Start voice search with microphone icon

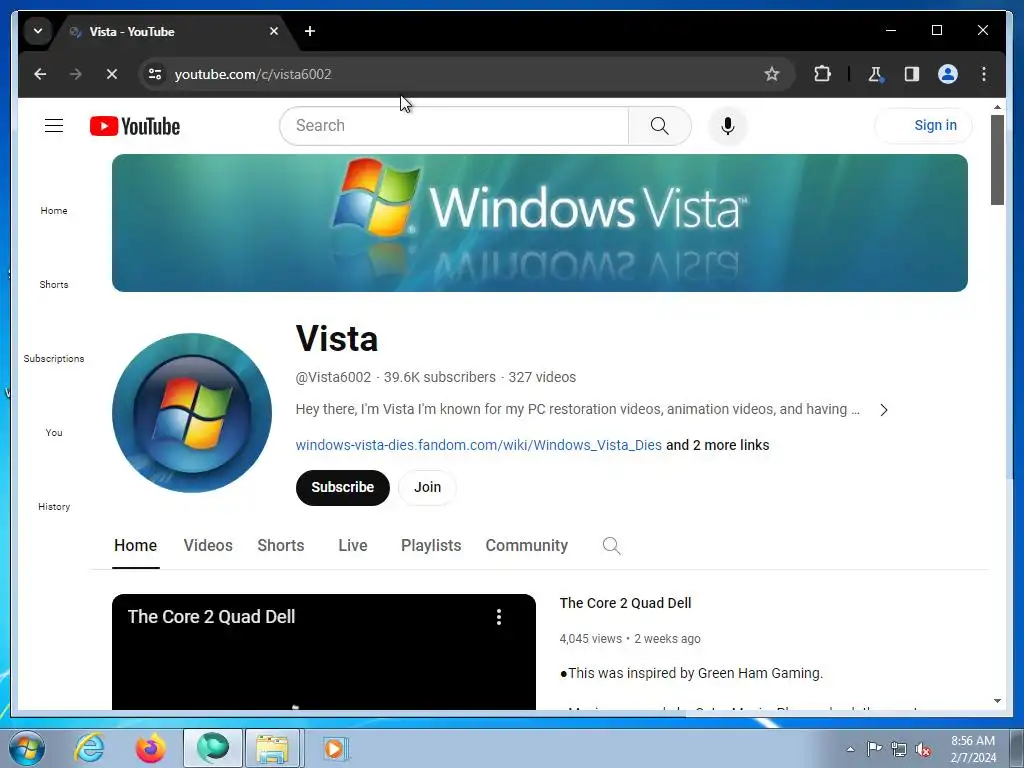pyautogui.click(x=728, y=125)
